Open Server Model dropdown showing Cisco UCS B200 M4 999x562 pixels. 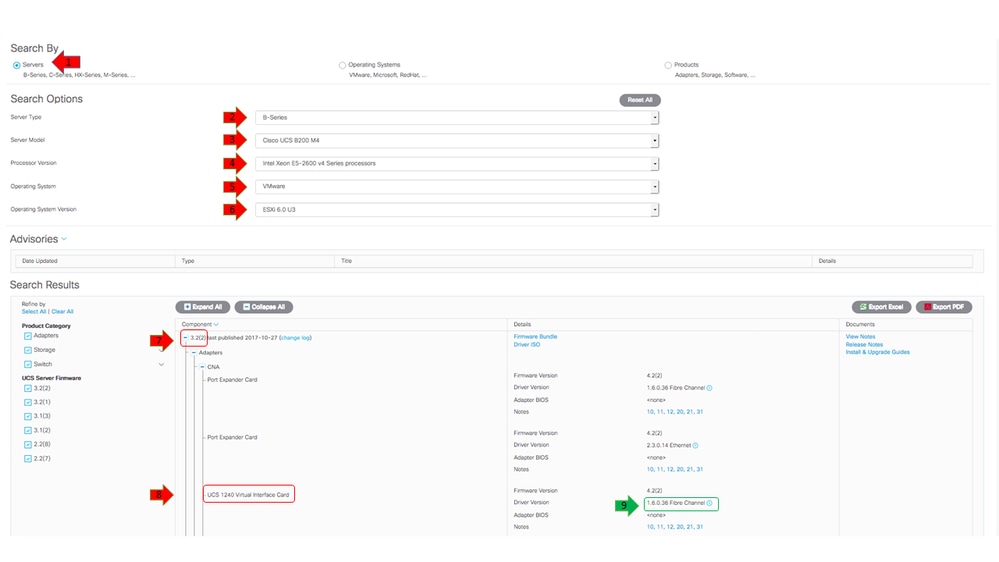[457, 141]
